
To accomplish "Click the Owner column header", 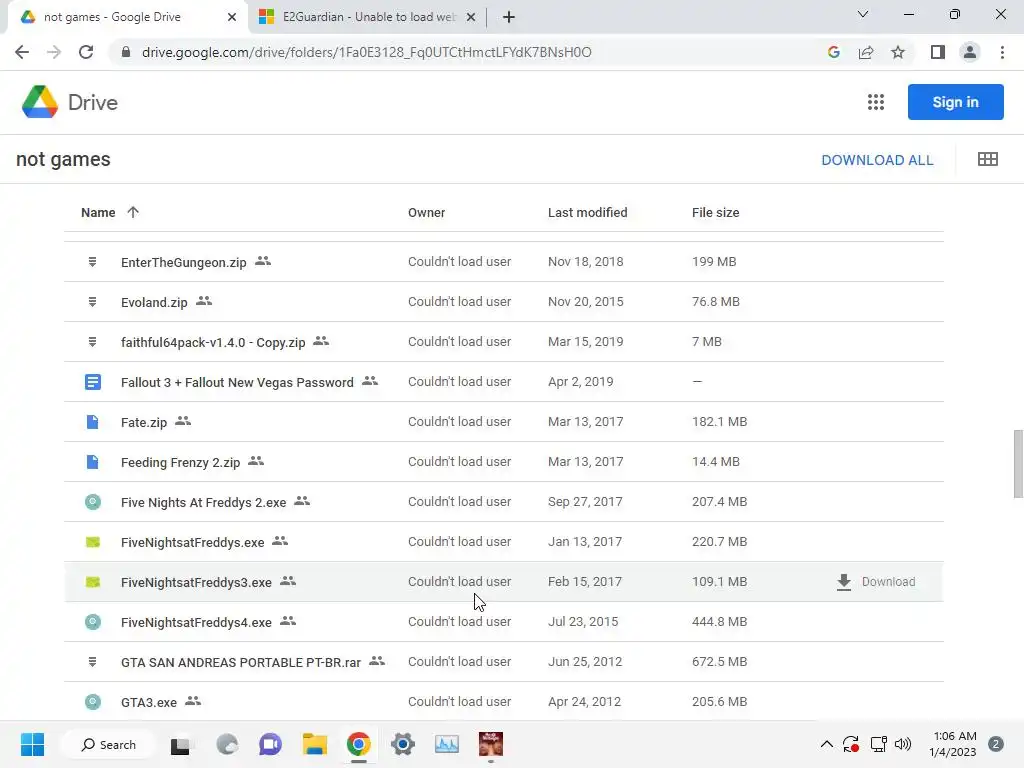I will tap(426, 212).
